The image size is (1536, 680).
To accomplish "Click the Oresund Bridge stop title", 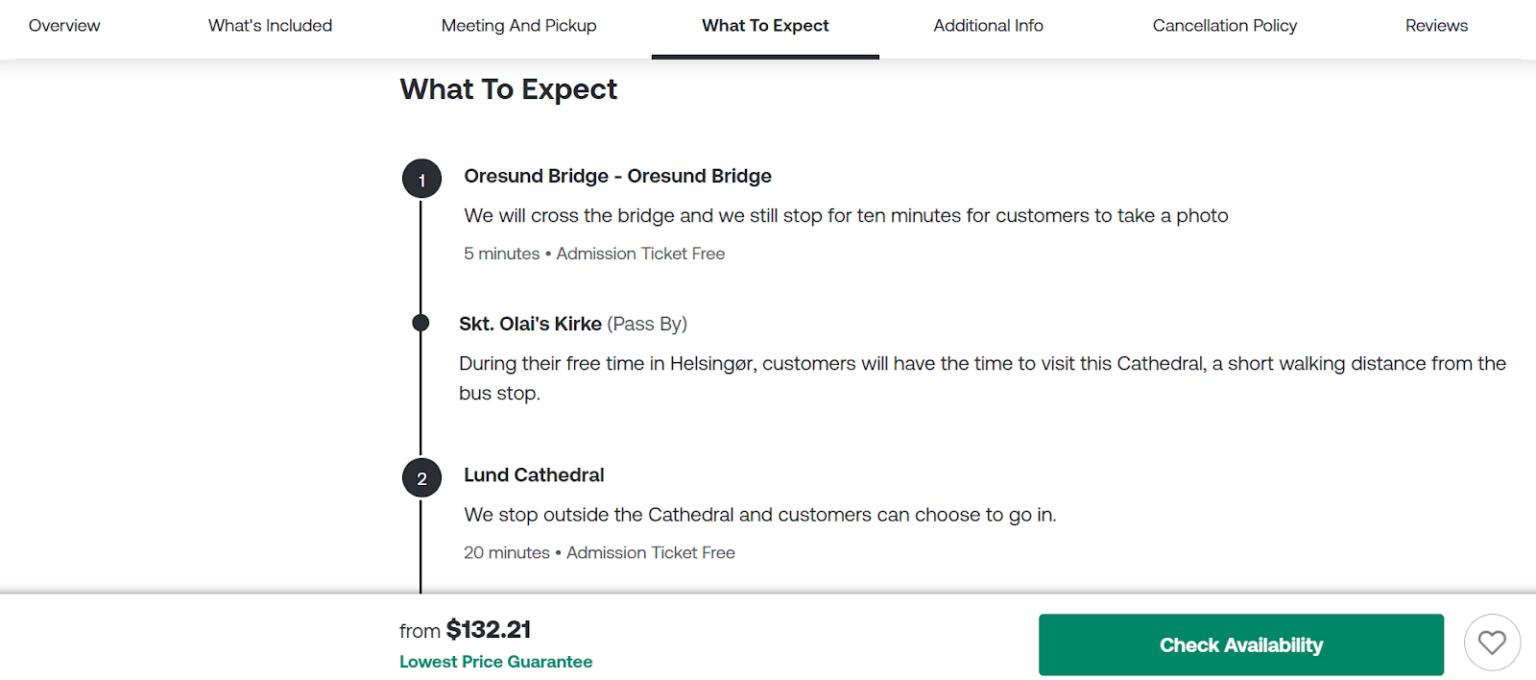I will pyautogui.click(x=617, y=176).
